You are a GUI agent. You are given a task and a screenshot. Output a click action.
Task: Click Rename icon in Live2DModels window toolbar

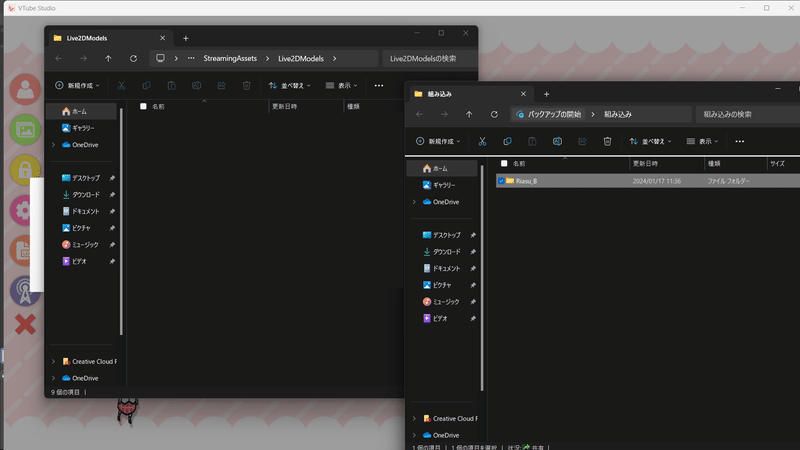point(196,86)
